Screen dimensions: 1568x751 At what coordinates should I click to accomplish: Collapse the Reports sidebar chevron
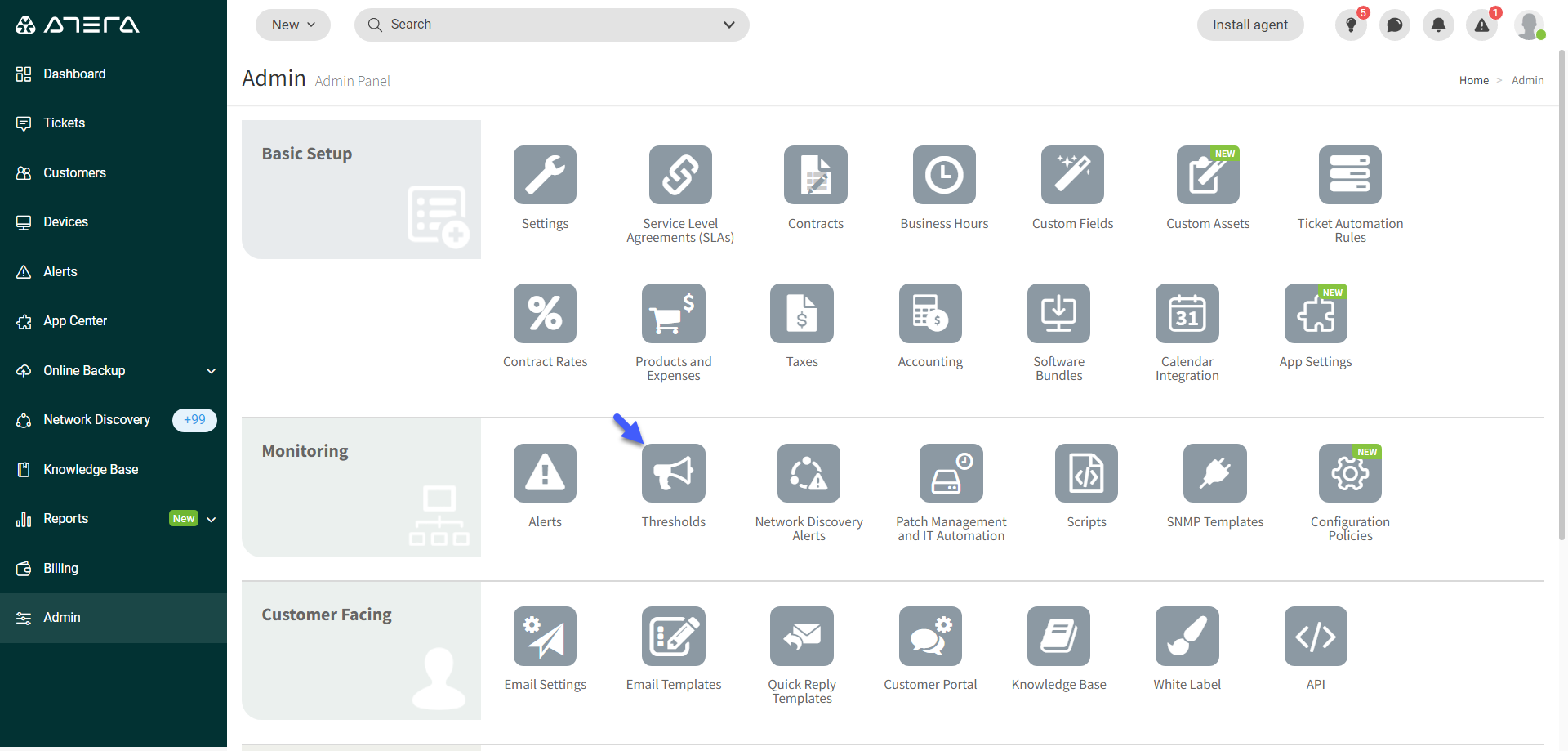(x=212, y=518)
